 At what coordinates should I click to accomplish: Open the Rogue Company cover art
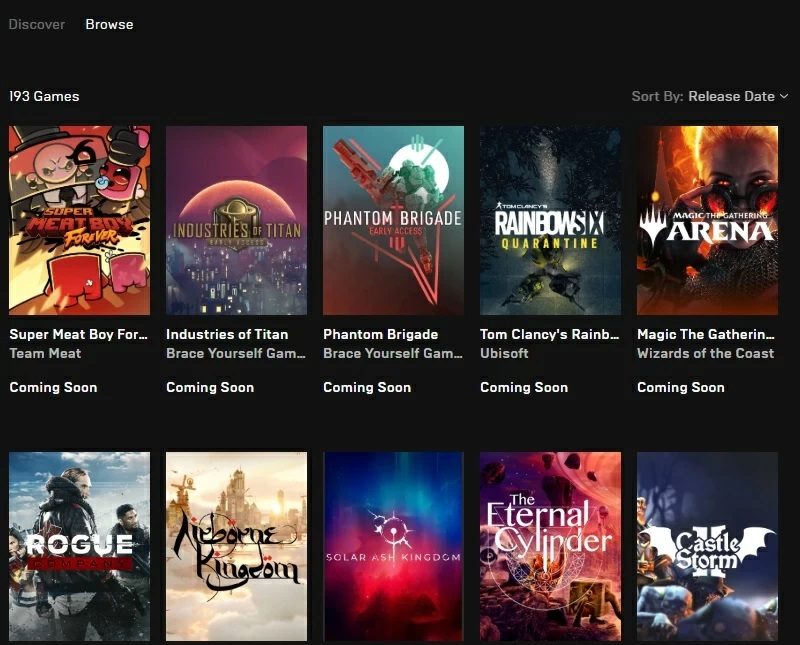pyautogui.click(x=80, y=547)
